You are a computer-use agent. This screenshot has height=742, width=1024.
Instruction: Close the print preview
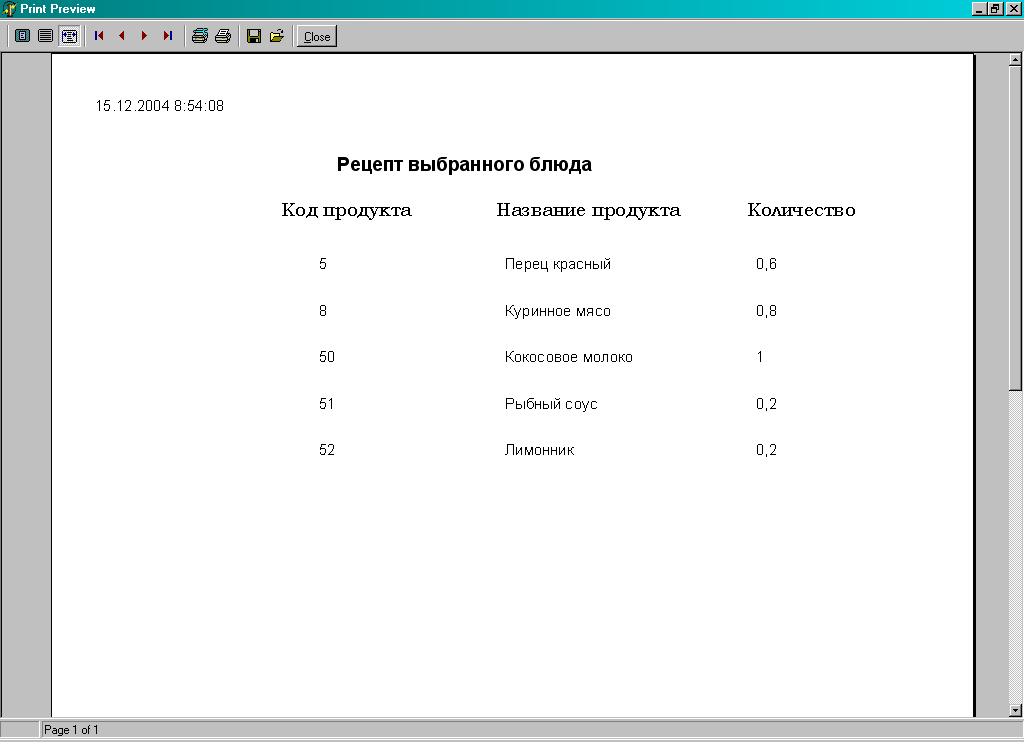tap(317, 37)
